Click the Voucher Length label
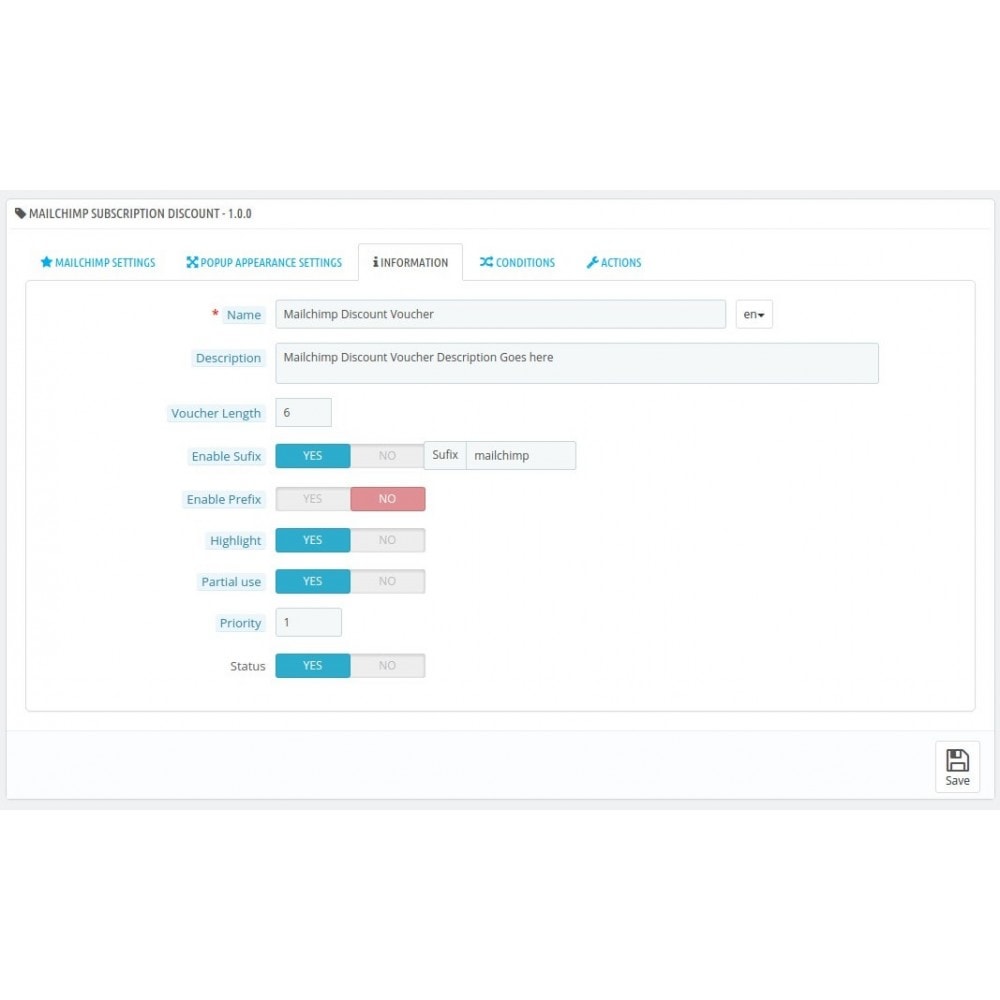1000x1000 pixels. click(216, 413)
